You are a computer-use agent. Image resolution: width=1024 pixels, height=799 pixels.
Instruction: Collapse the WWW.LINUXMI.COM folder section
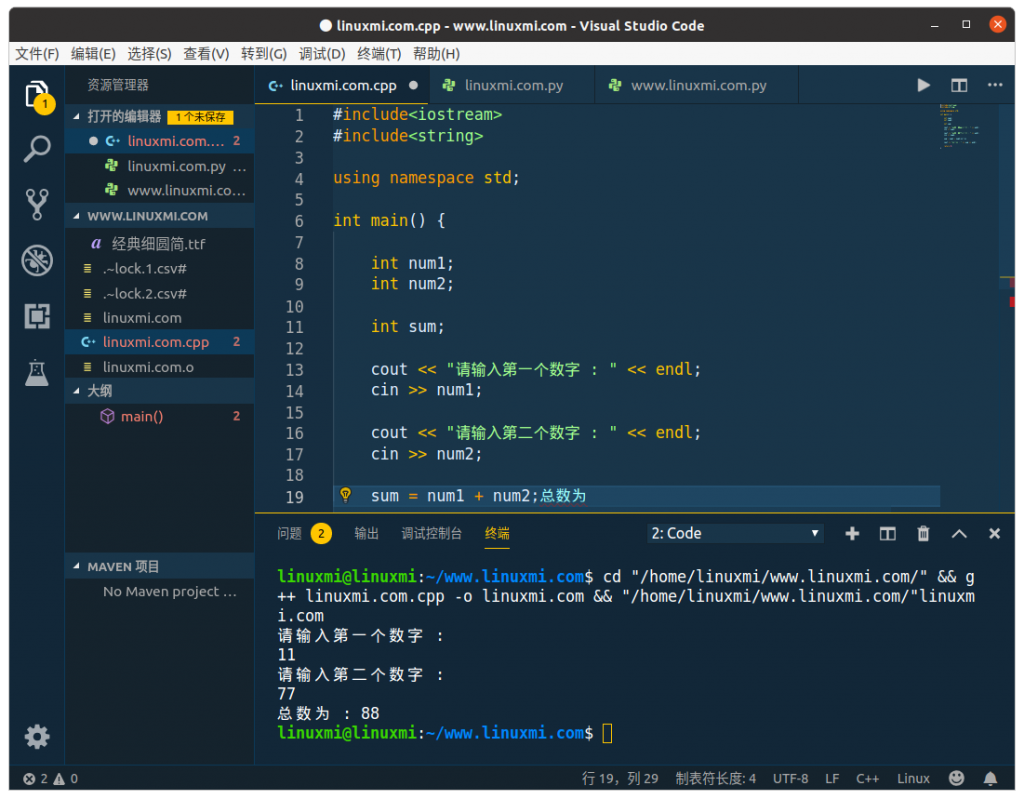click(76, 216)
